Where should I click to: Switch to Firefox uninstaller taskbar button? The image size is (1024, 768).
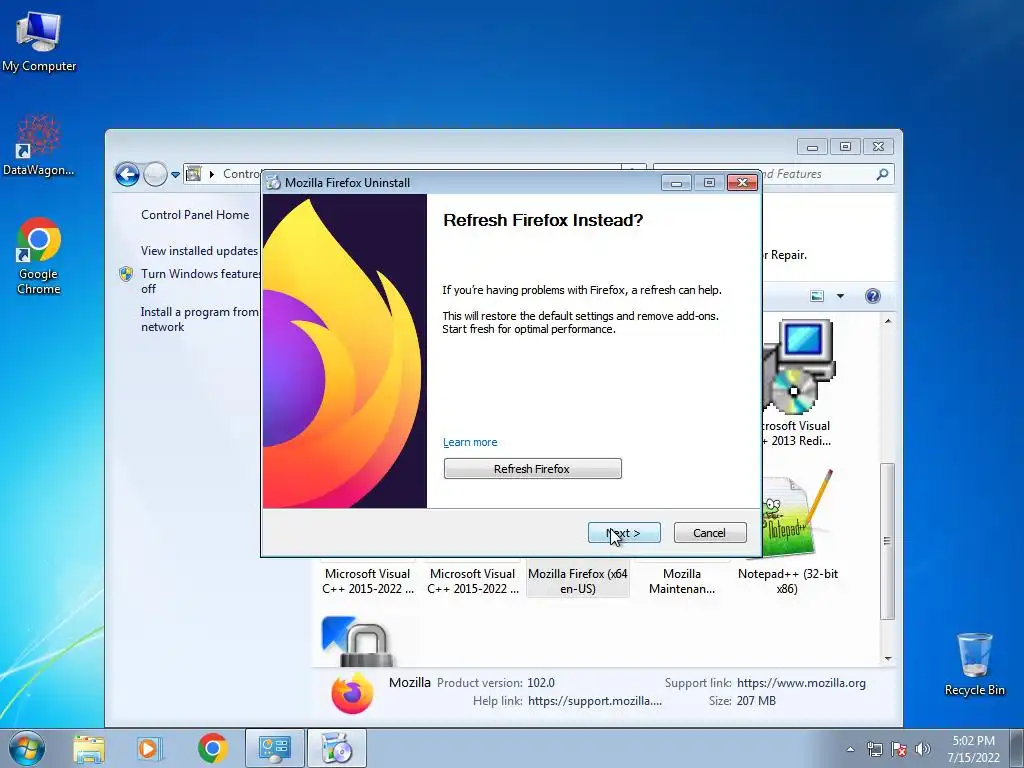[337, 748]
